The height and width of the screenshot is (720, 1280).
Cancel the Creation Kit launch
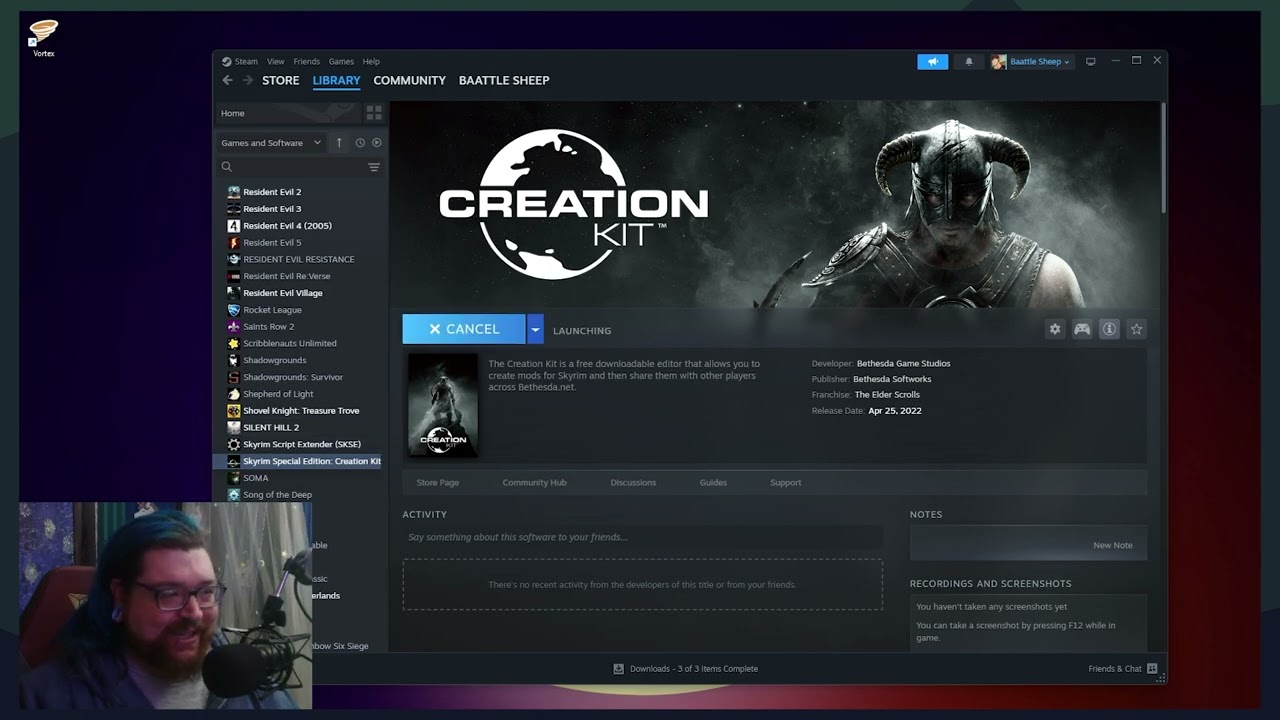click(464, 329)
